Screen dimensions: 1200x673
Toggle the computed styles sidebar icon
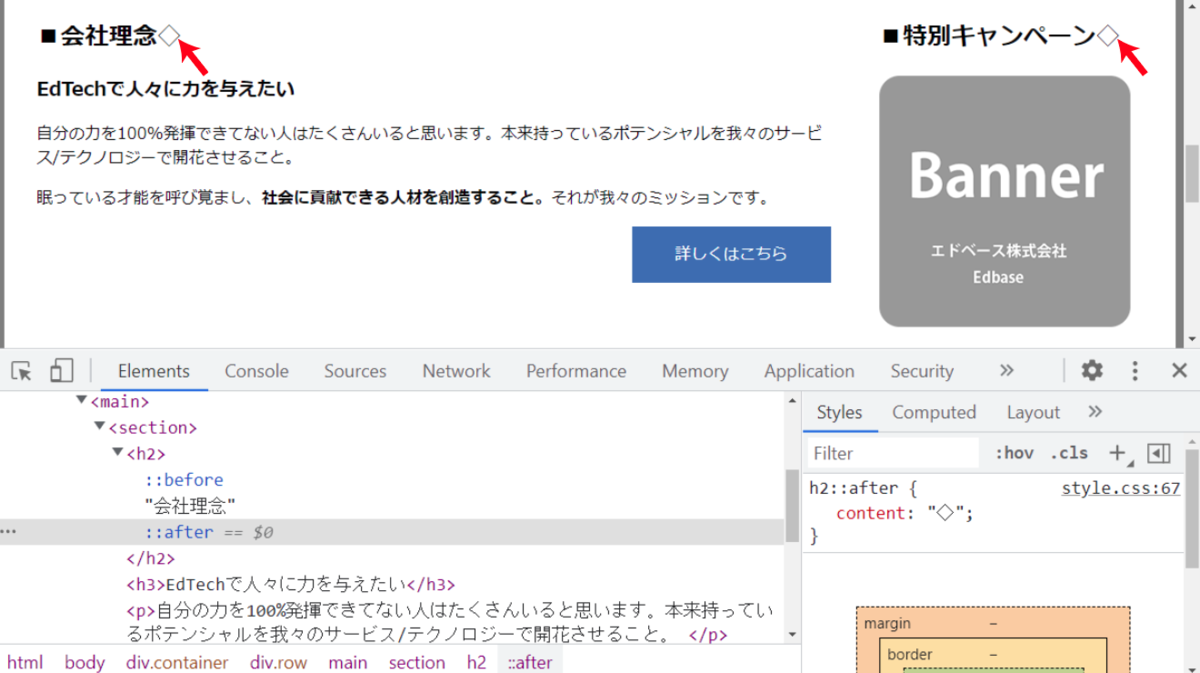pos(1158,453)
